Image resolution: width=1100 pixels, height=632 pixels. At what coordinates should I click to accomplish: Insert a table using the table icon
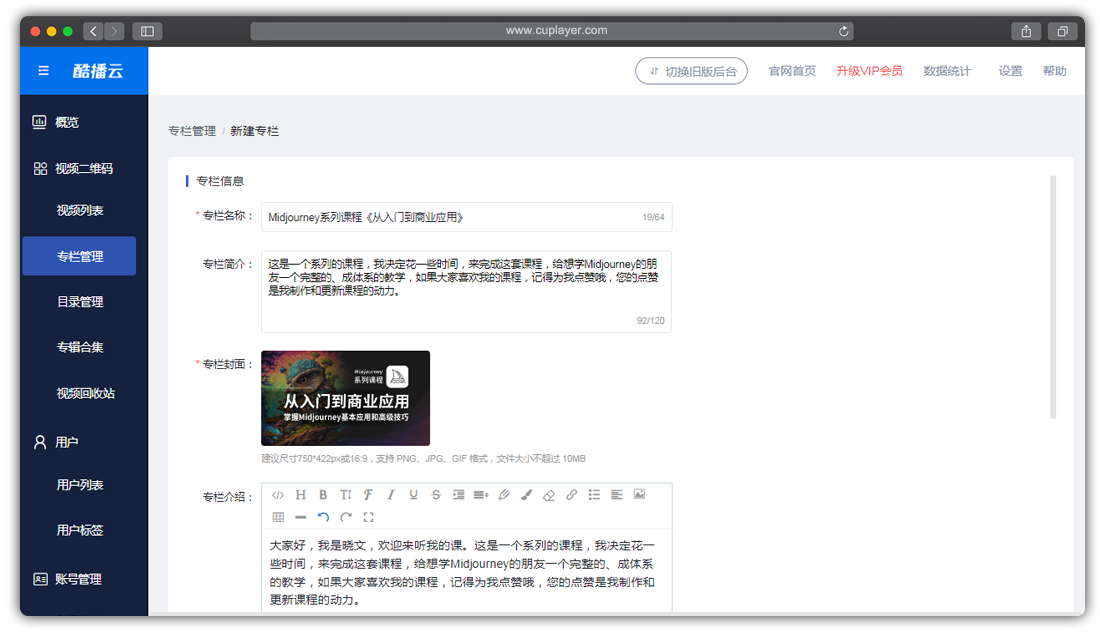(277, 517)
